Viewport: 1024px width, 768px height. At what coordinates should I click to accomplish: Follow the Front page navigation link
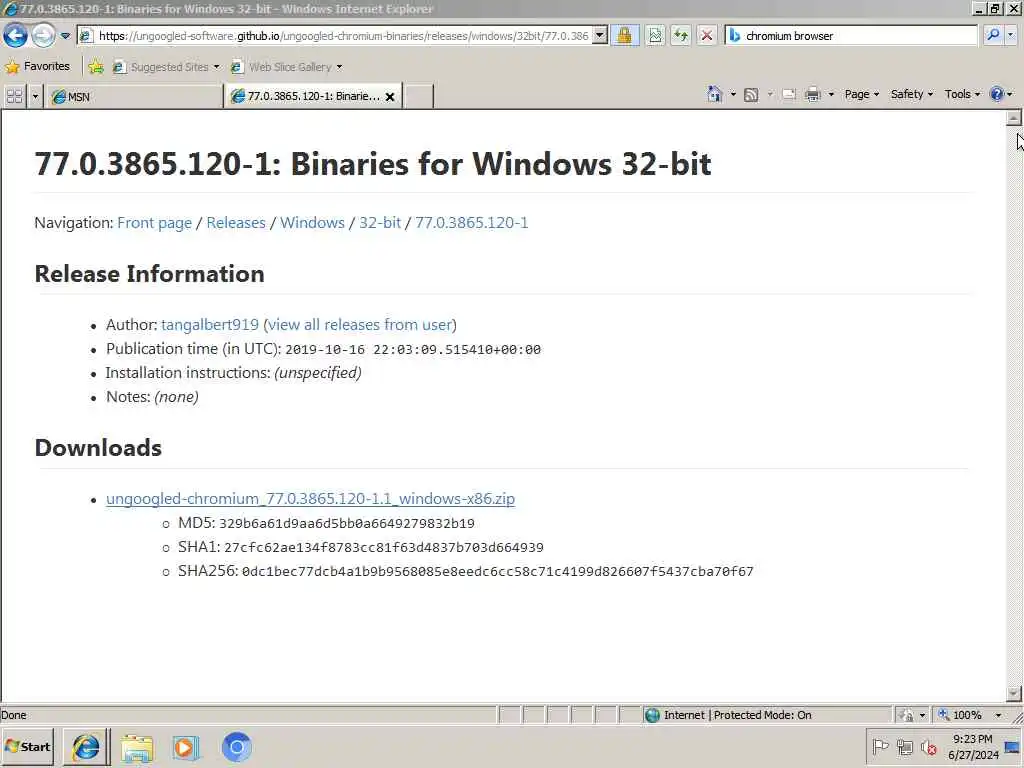[x=155, y=223]
